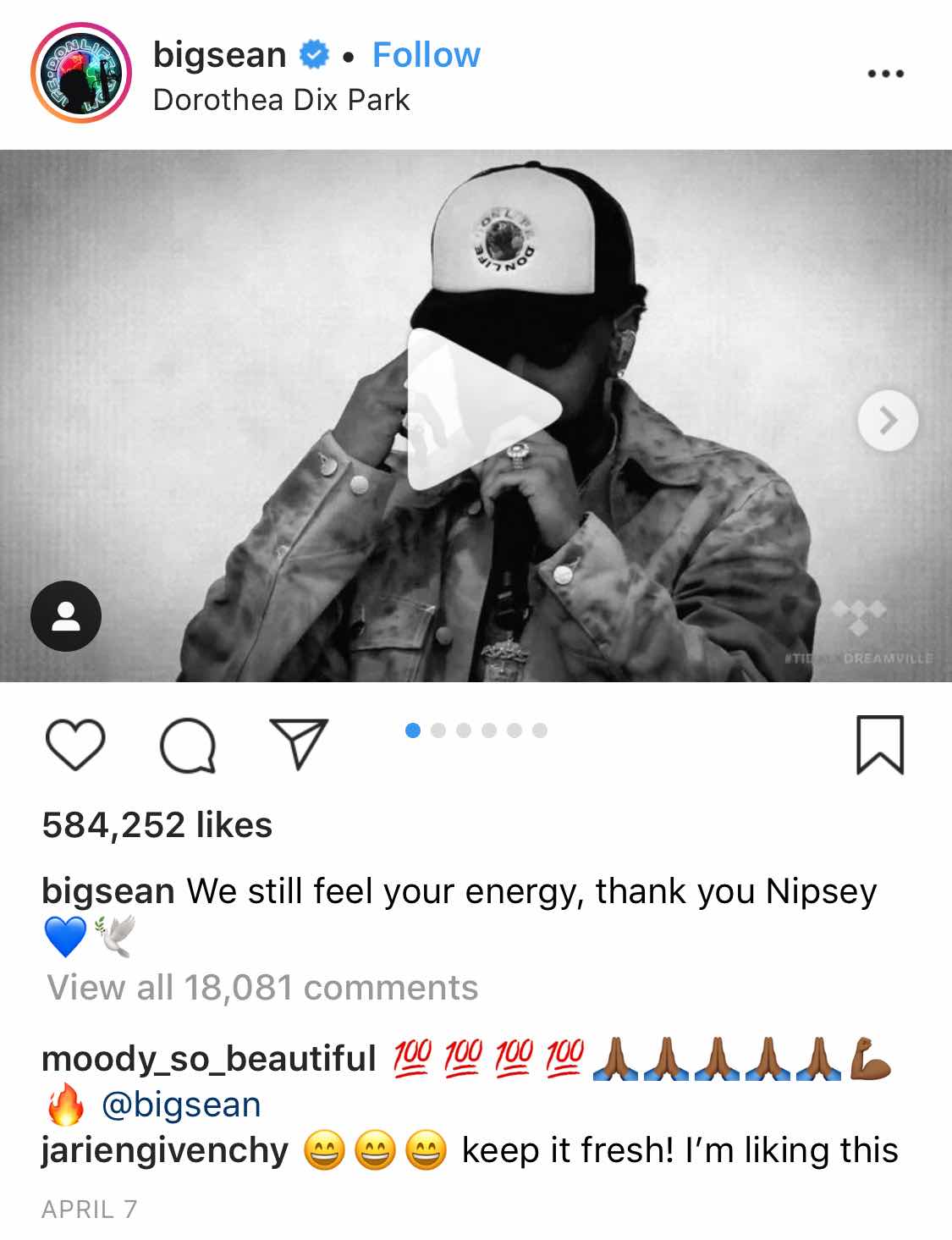This screenshot has height=1240, width=952.
Task: Save post with bookmark icon
Action: [x=880, y=745]
